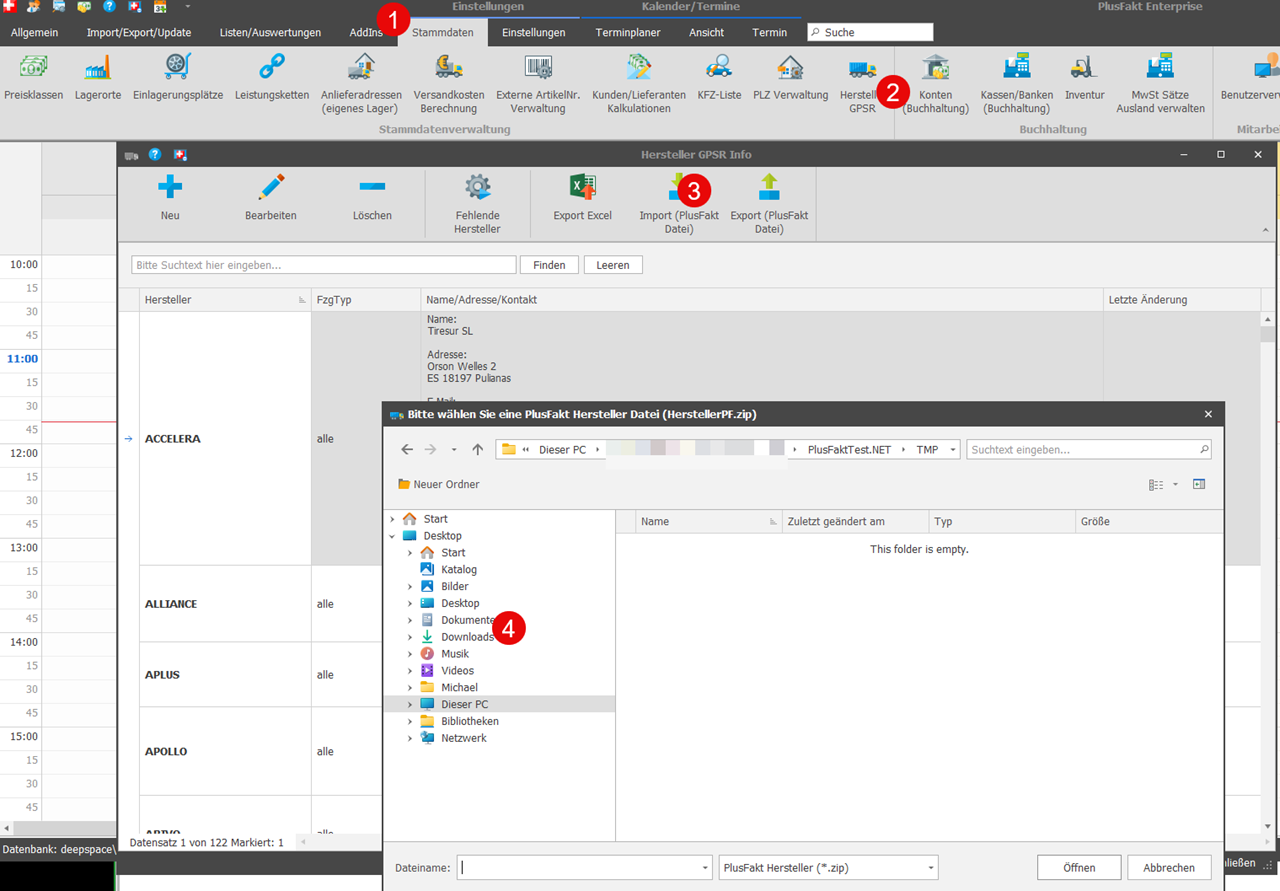Open the Inventur forklift icon

pos(1084,79)
